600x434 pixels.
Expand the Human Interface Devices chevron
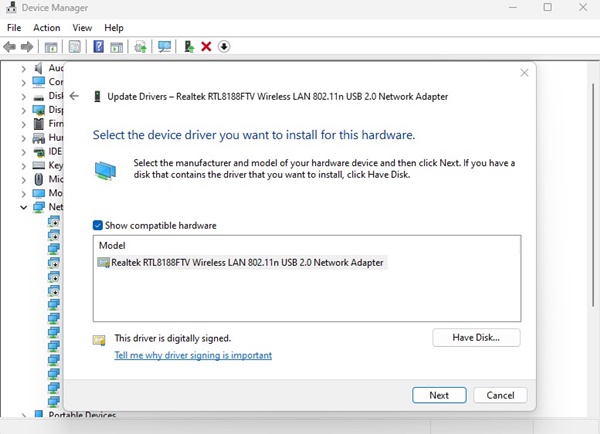(23, 139)
